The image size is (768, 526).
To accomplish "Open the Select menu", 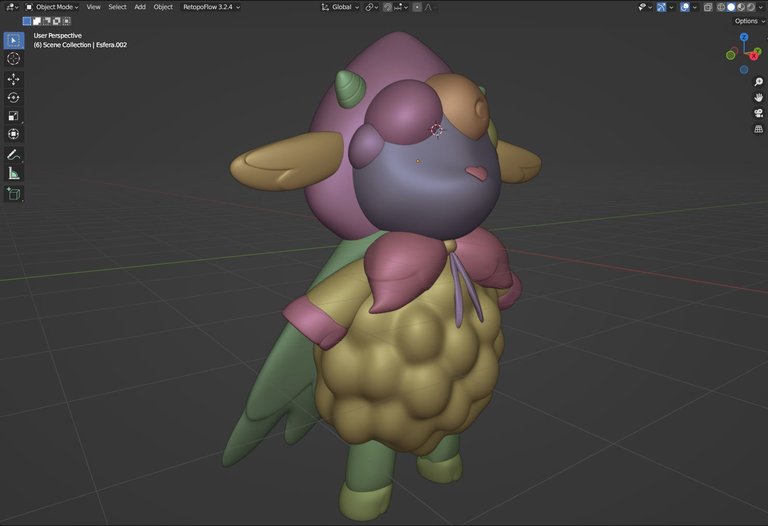I will click(117, 7).
